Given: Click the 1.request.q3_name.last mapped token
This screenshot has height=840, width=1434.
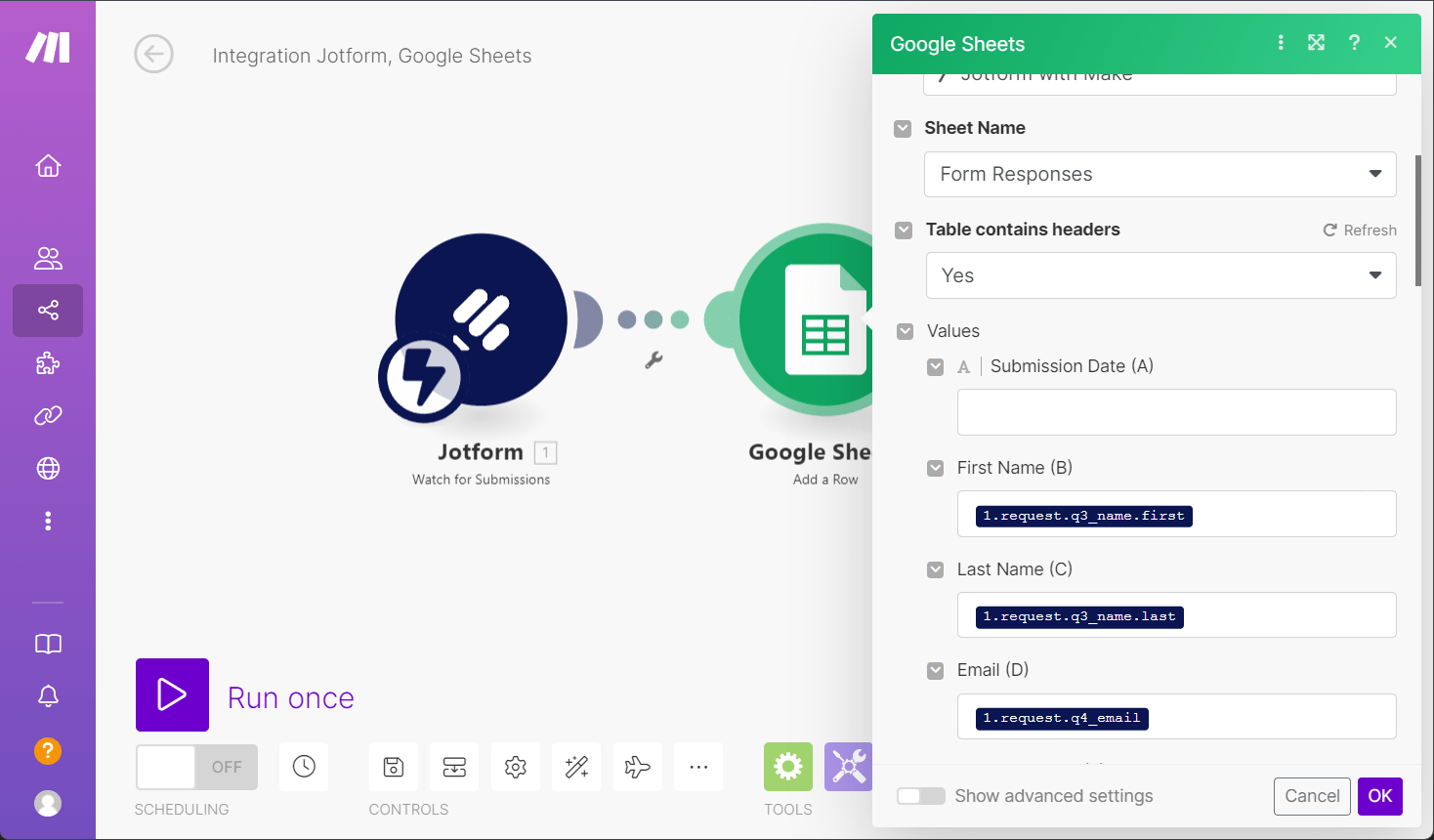Looking at the screenshot, I should tap(1079, 617).
